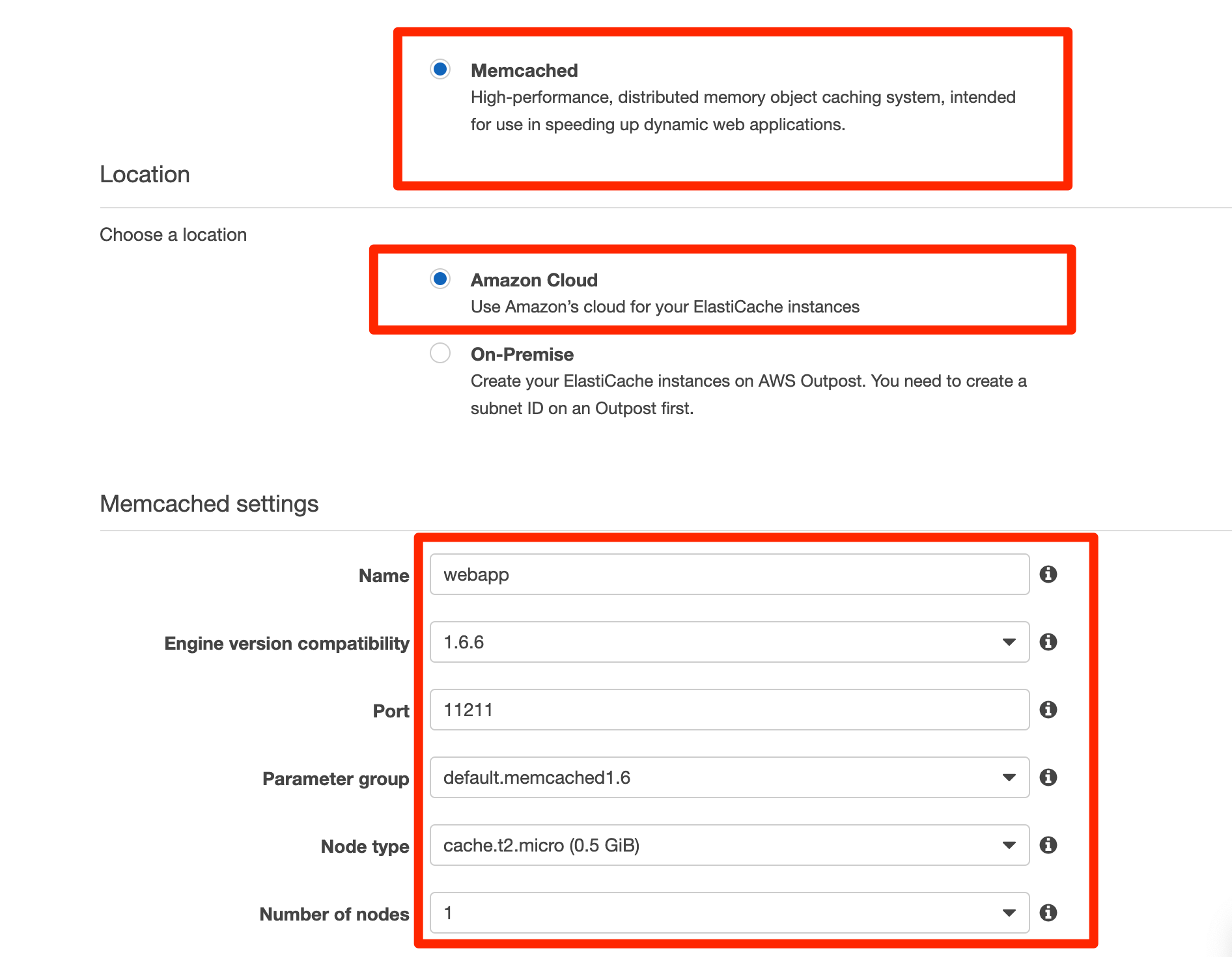Select Amazon Cloud location radio button
Viewport: 1232px width, 957px height.
pyautogui.click(x=440, y=279)
